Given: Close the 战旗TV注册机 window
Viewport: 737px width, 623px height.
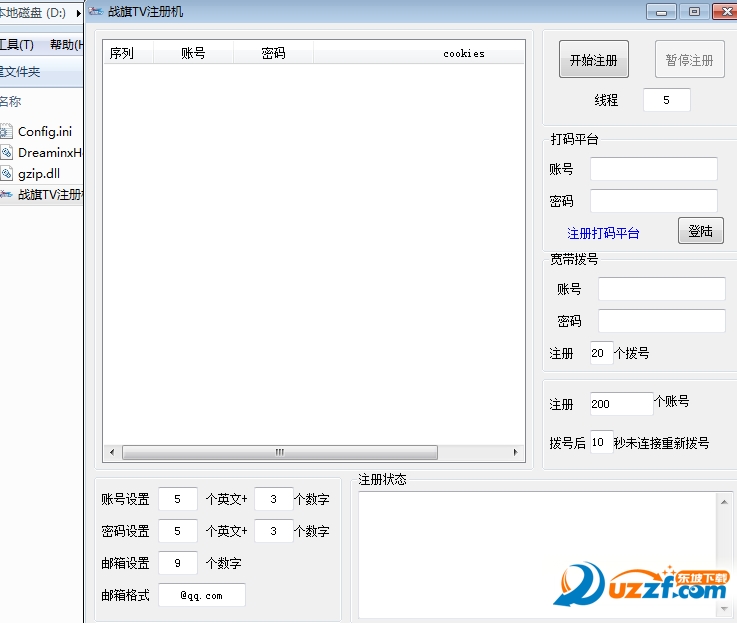Looking at the screenshot, I should 726,12.
